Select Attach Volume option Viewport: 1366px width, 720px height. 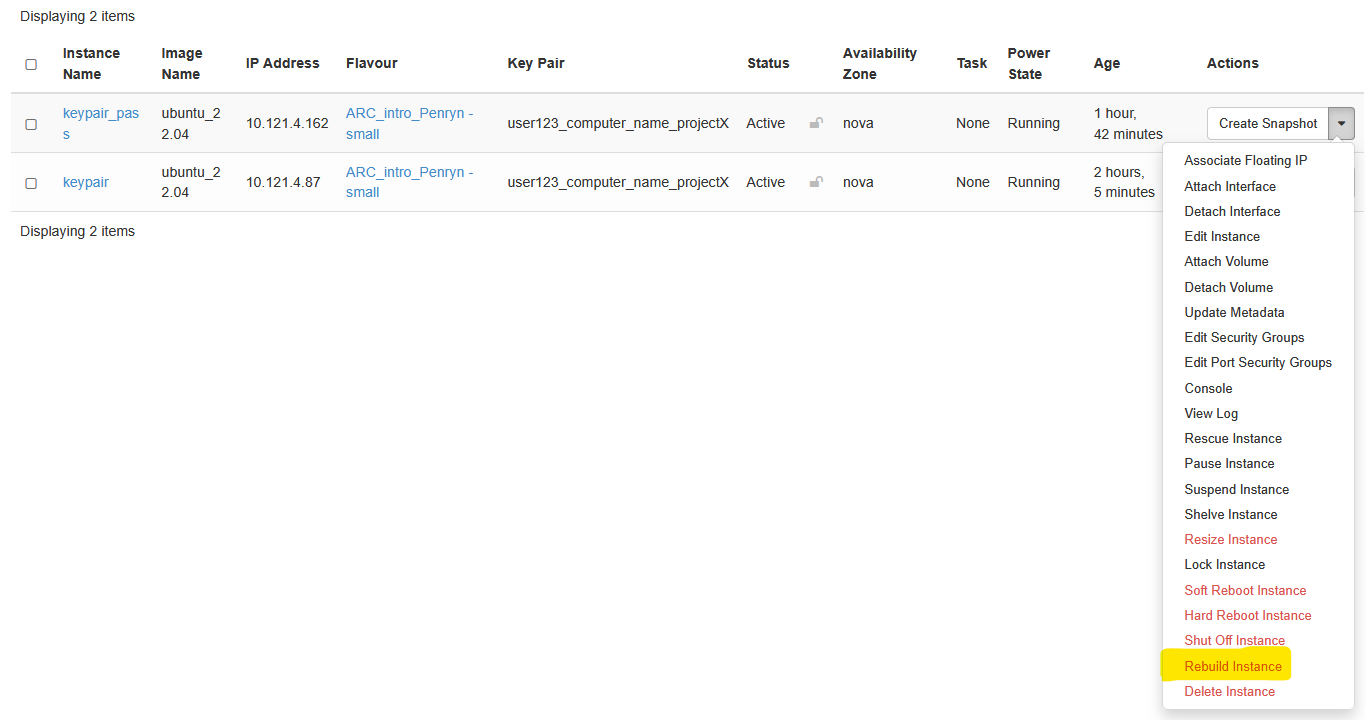tap(1226, 261)
